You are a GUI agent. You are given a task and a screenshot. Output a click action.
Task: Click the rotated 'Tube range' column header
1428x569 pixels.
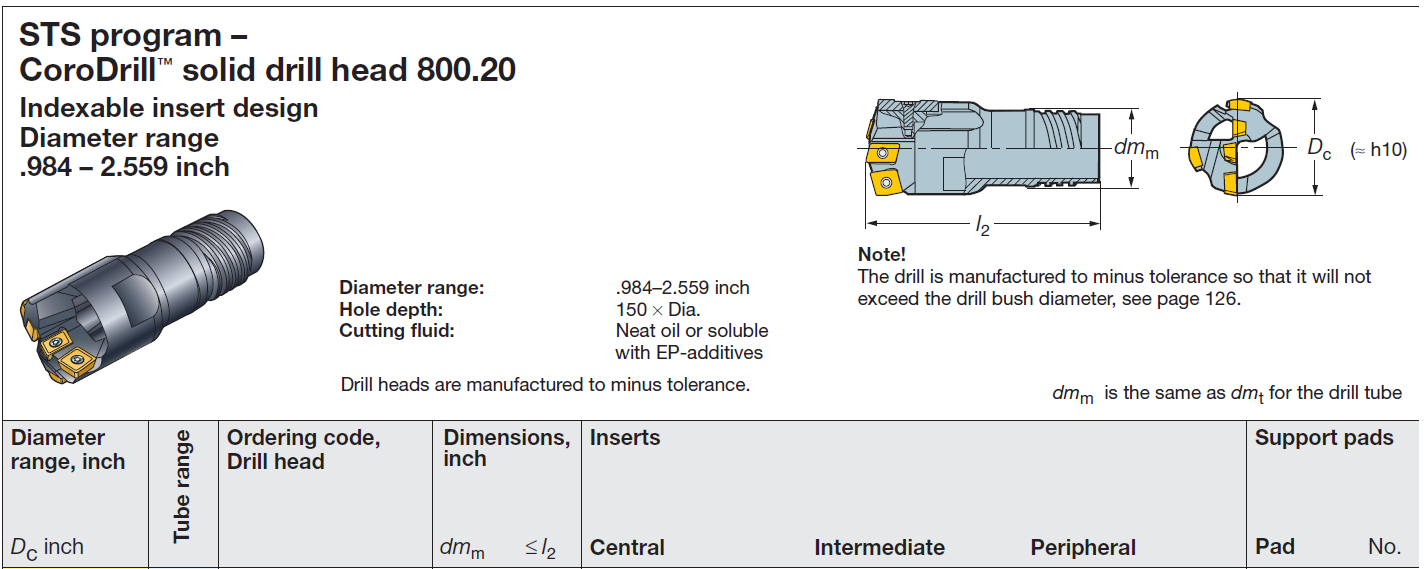182,487
